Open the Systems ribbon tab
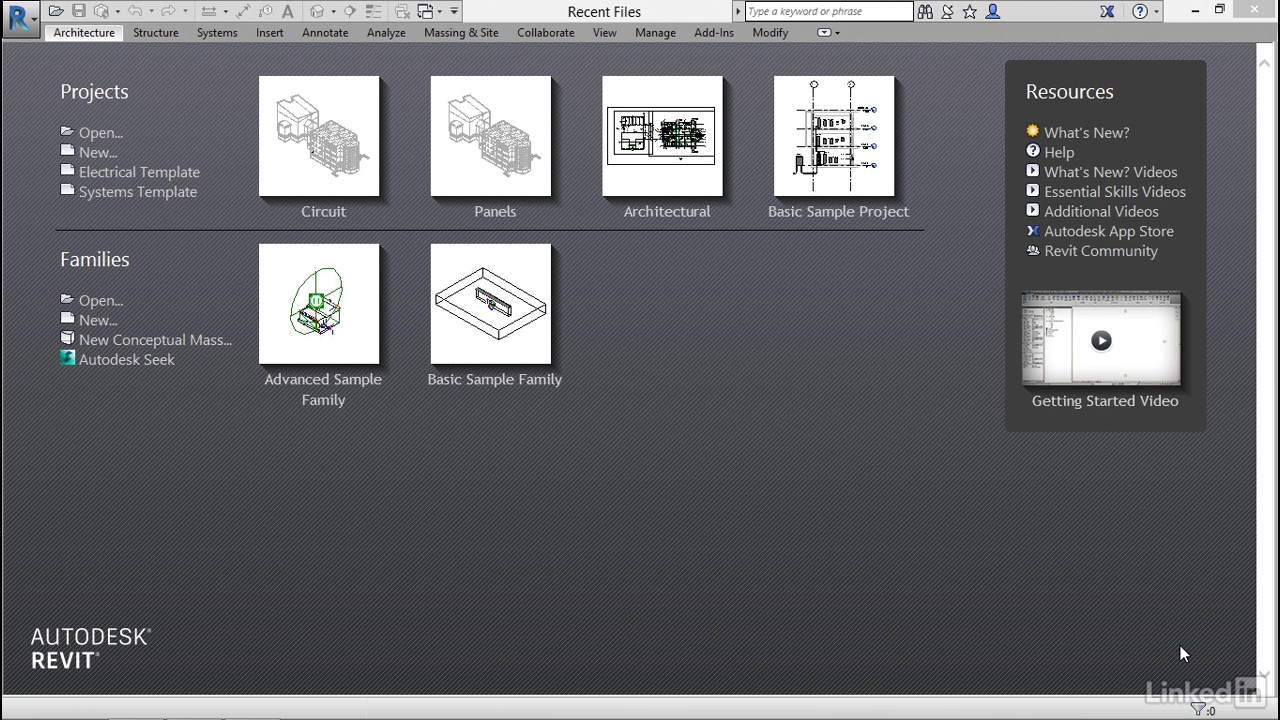 pos(217,33)
